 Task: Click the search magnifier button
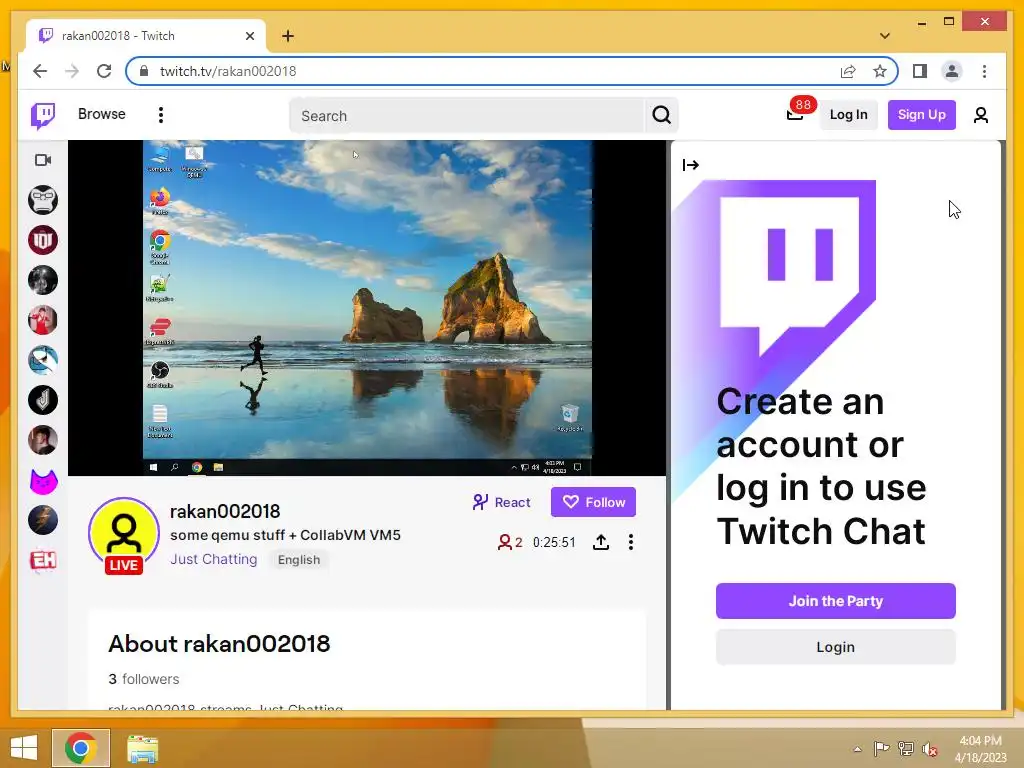pos(662,116)
